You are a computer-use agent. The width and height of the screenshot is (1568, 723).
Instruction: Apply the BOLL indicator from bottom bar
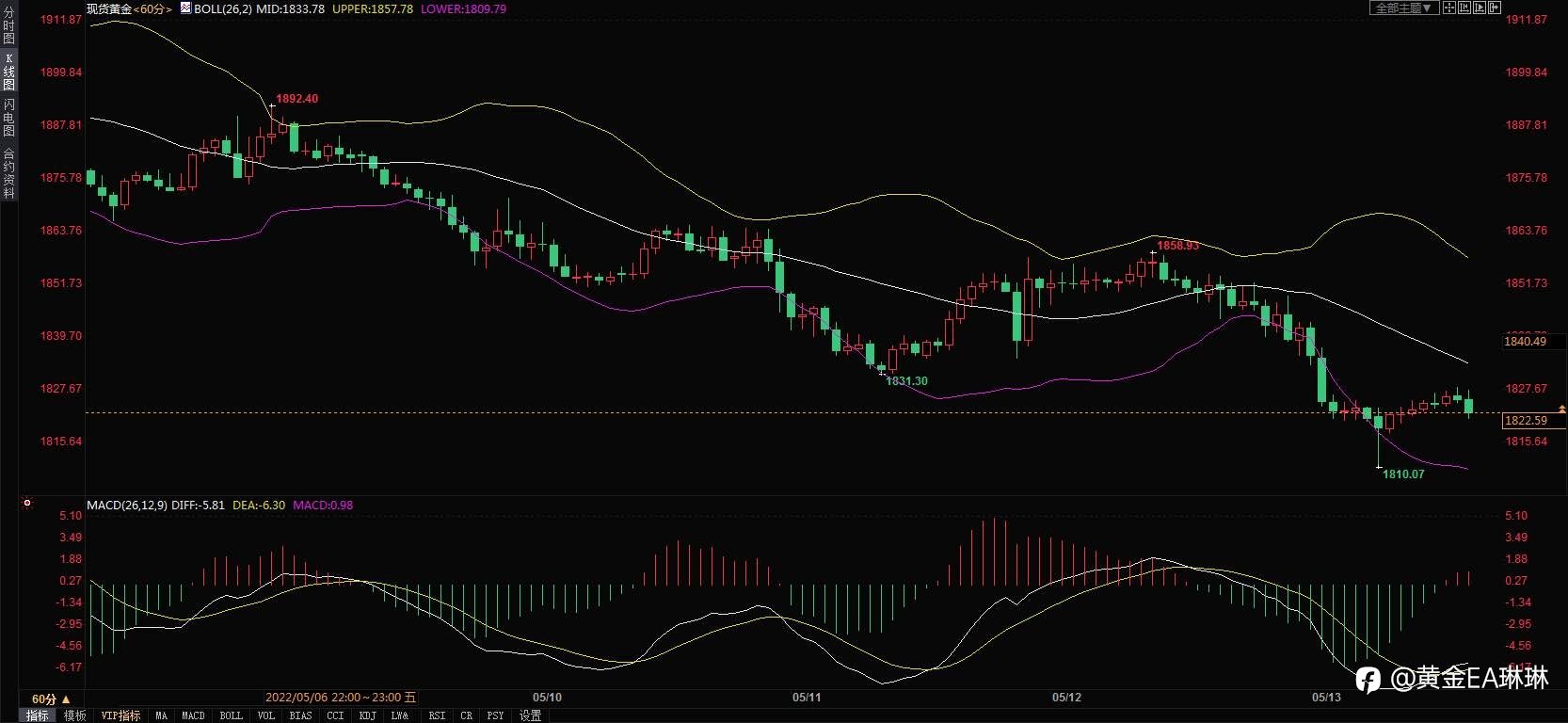[231, 715]
